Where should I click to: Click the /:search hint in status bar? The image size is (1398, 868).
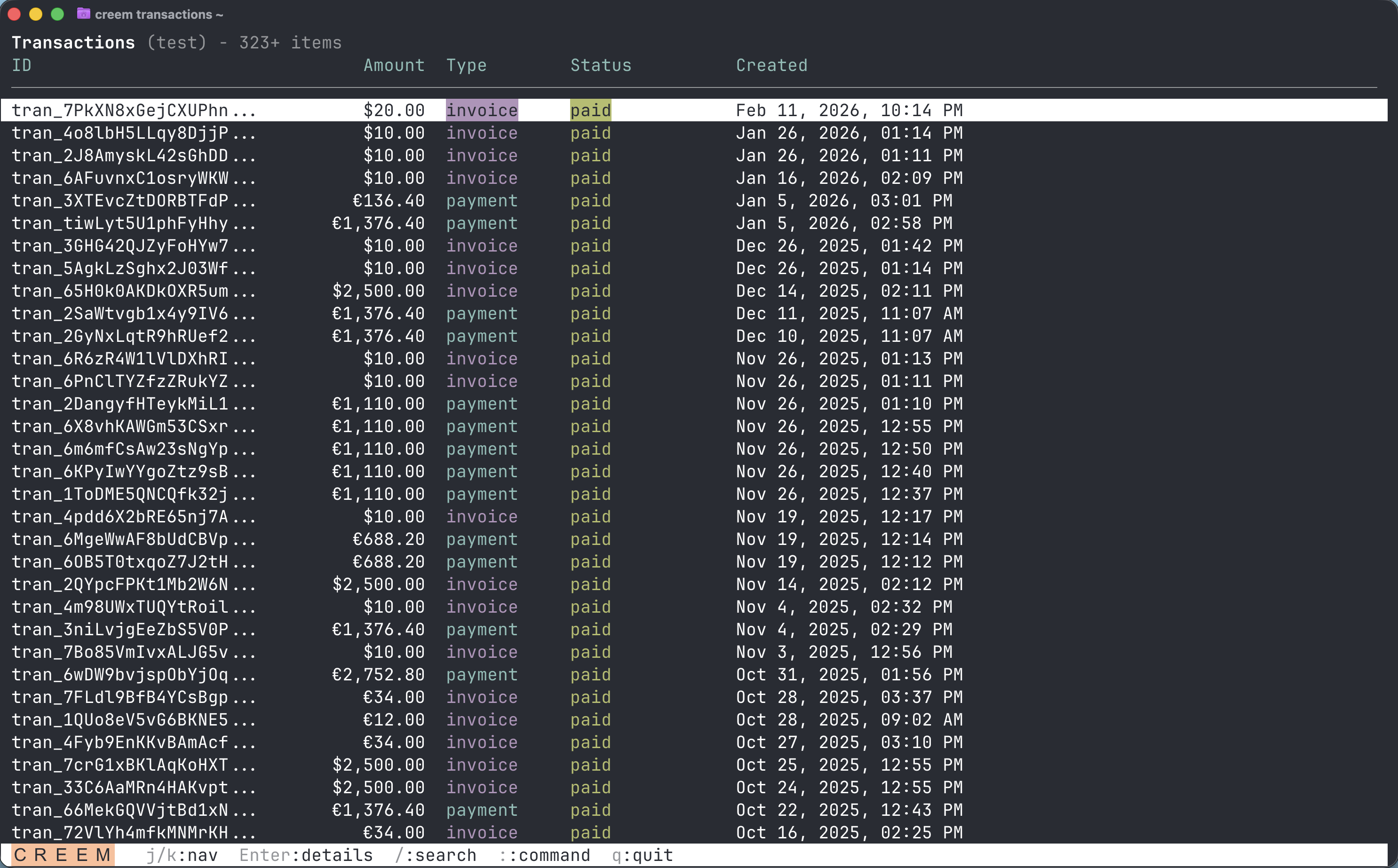pos(436,855)
